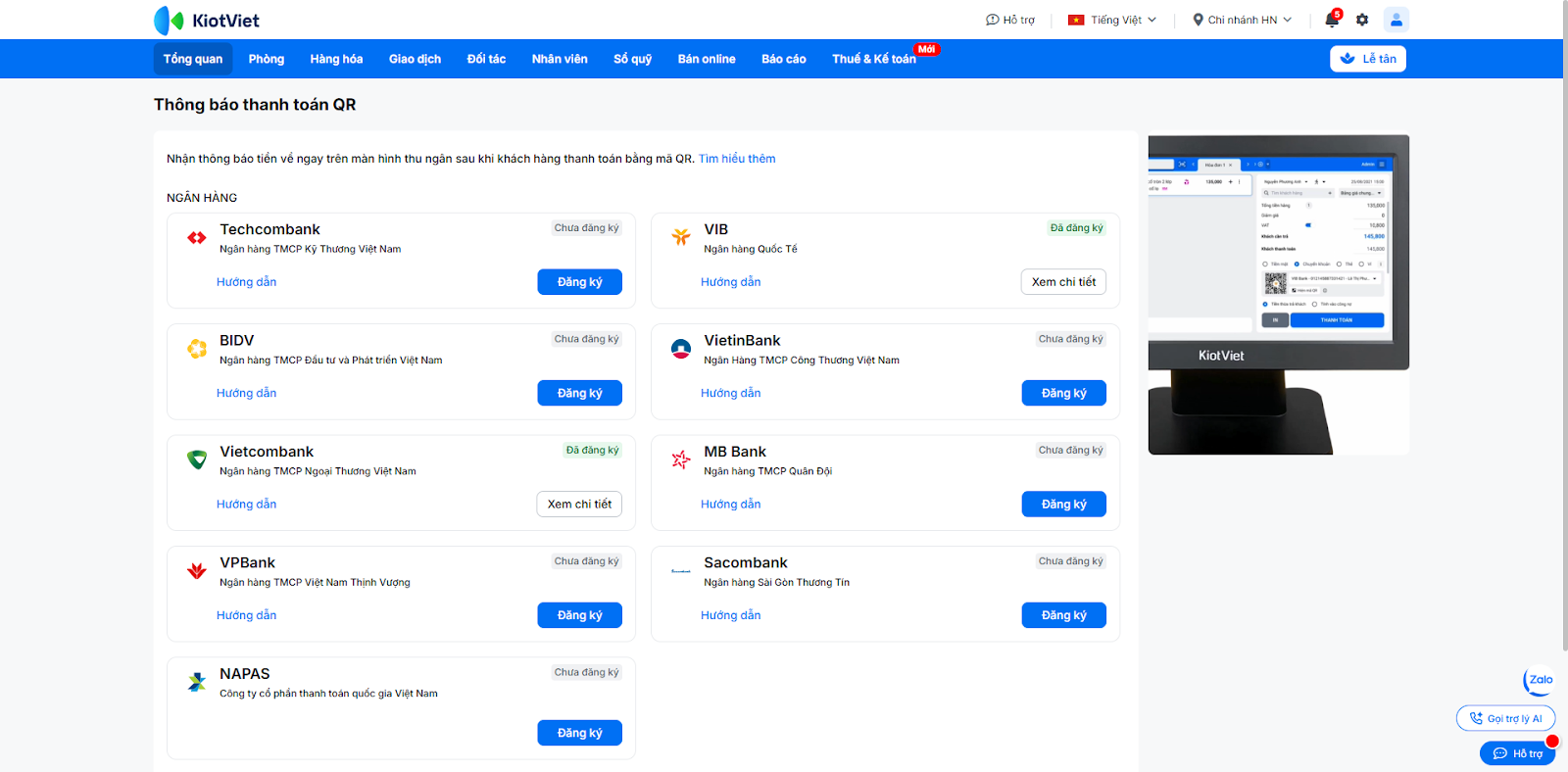Click the KiotViet logo
Image resolution: width=1568 pixels, height=772 pixels.
coord(207,20)
